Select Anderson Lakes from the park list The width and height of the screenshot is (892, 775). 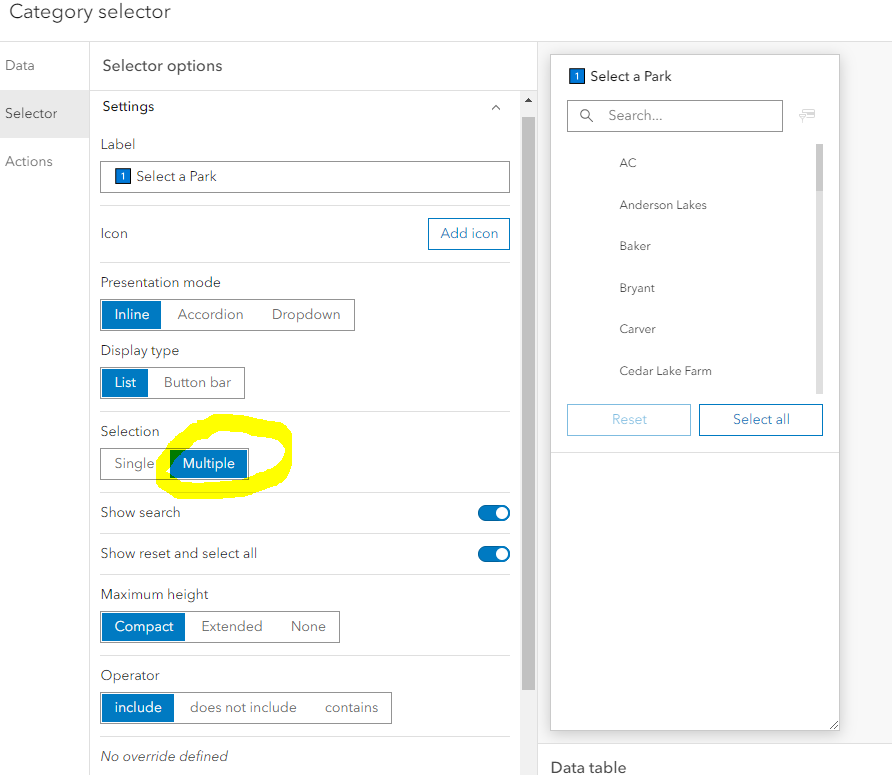[663, 205]
